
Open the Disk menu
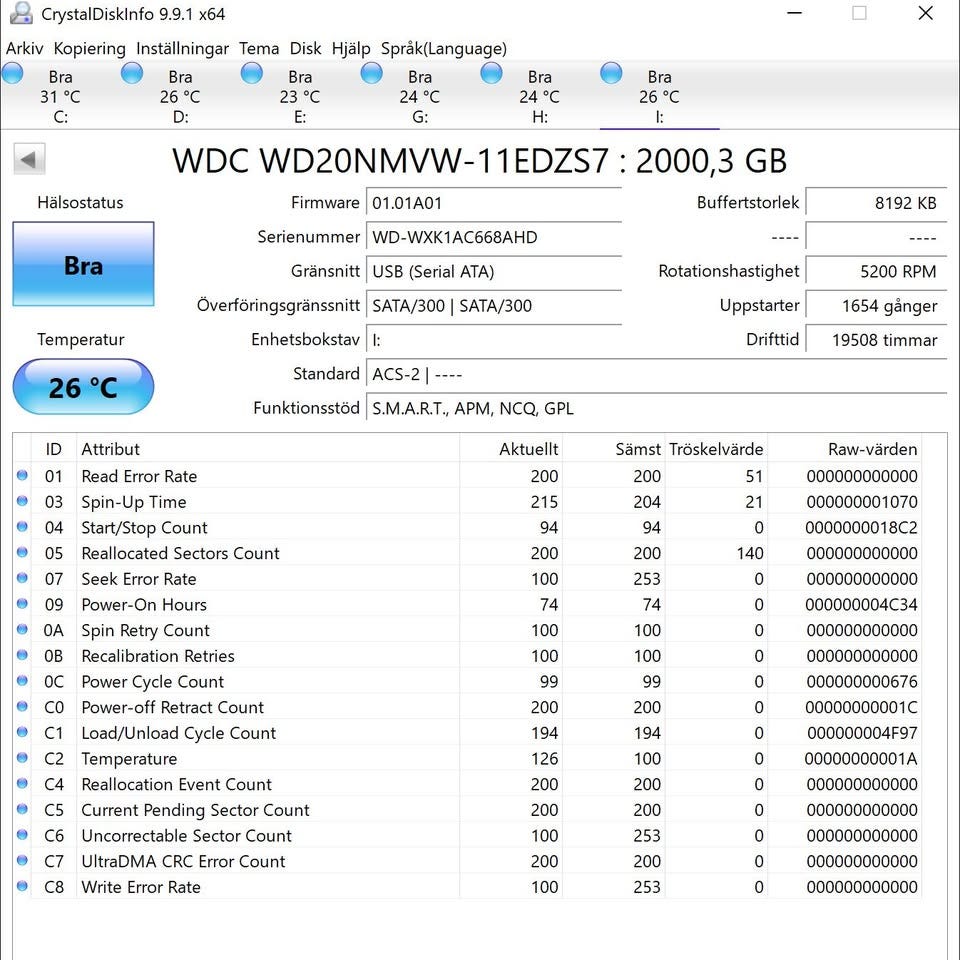tap(306, 48)
